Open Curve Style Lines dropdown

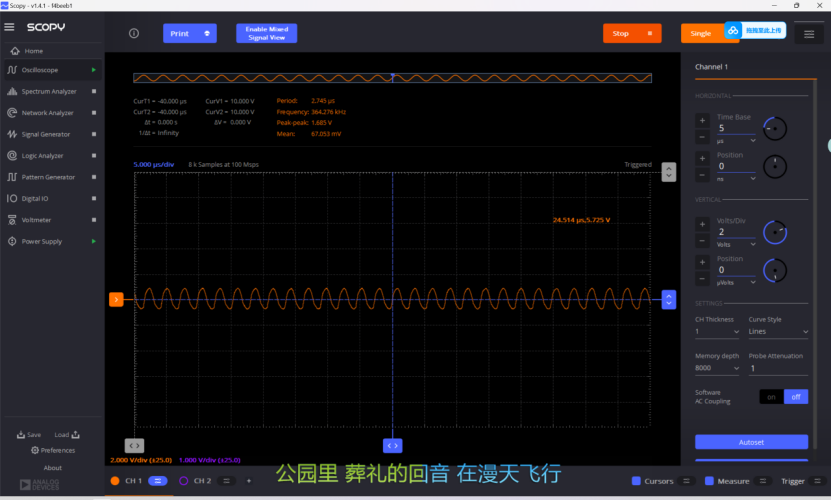778,332
